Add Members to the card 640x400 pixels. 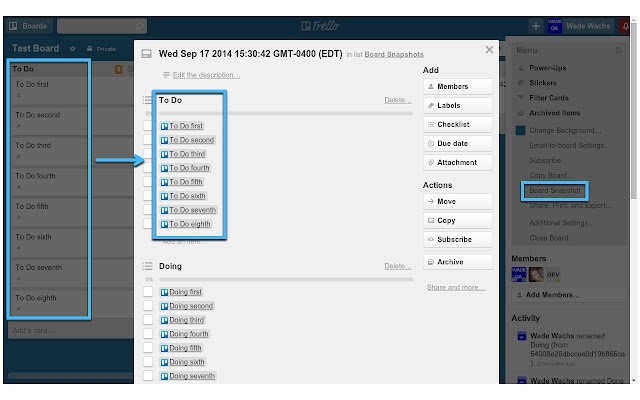[x=458, y=87]
